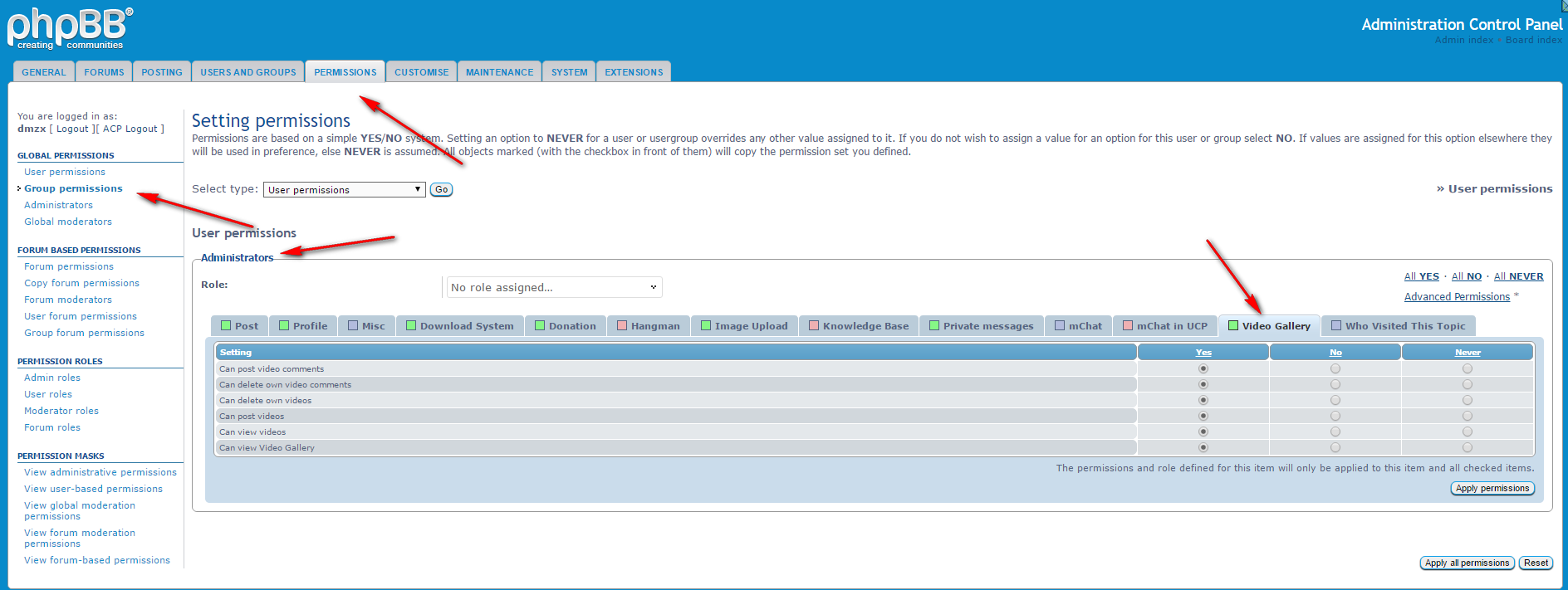Image resolution: width=1568 pixels, height=590 pixels.
Task: Click the icon on Who Visited This Topic tab
Action: (x=1336, y=326)
